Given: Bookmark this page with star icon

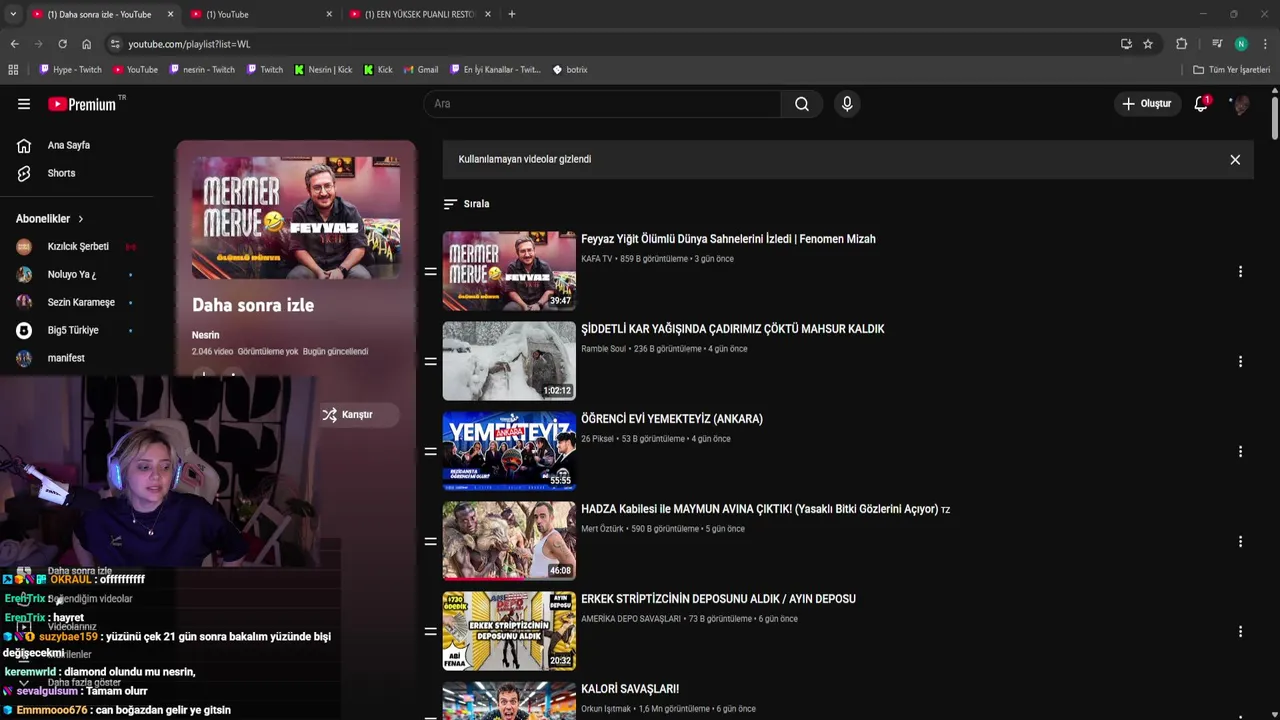Looking at the screenshot, I should click(x=1148, y=44).
